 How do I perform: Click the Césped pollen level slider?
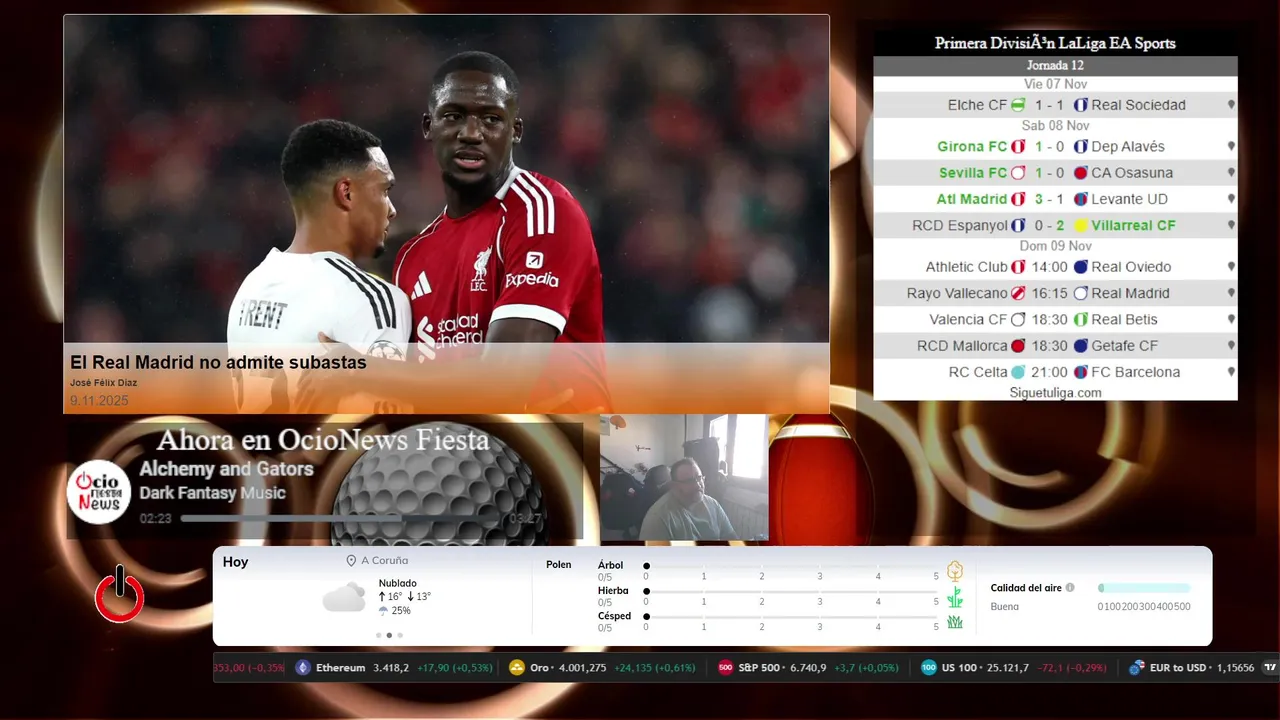click(792, 617)
